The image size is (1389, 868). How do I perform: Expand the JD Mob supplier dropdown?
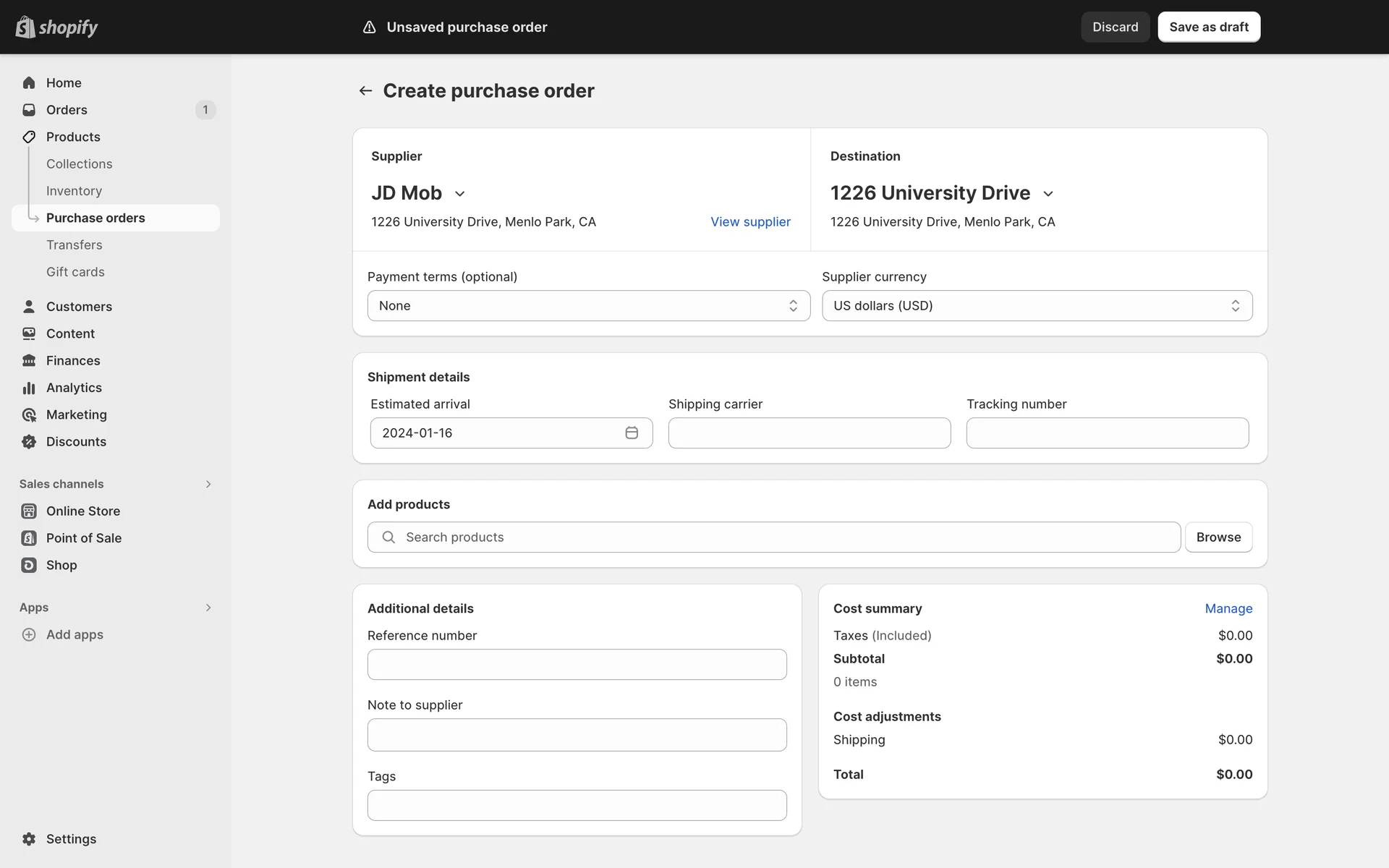tap(459, 194)
